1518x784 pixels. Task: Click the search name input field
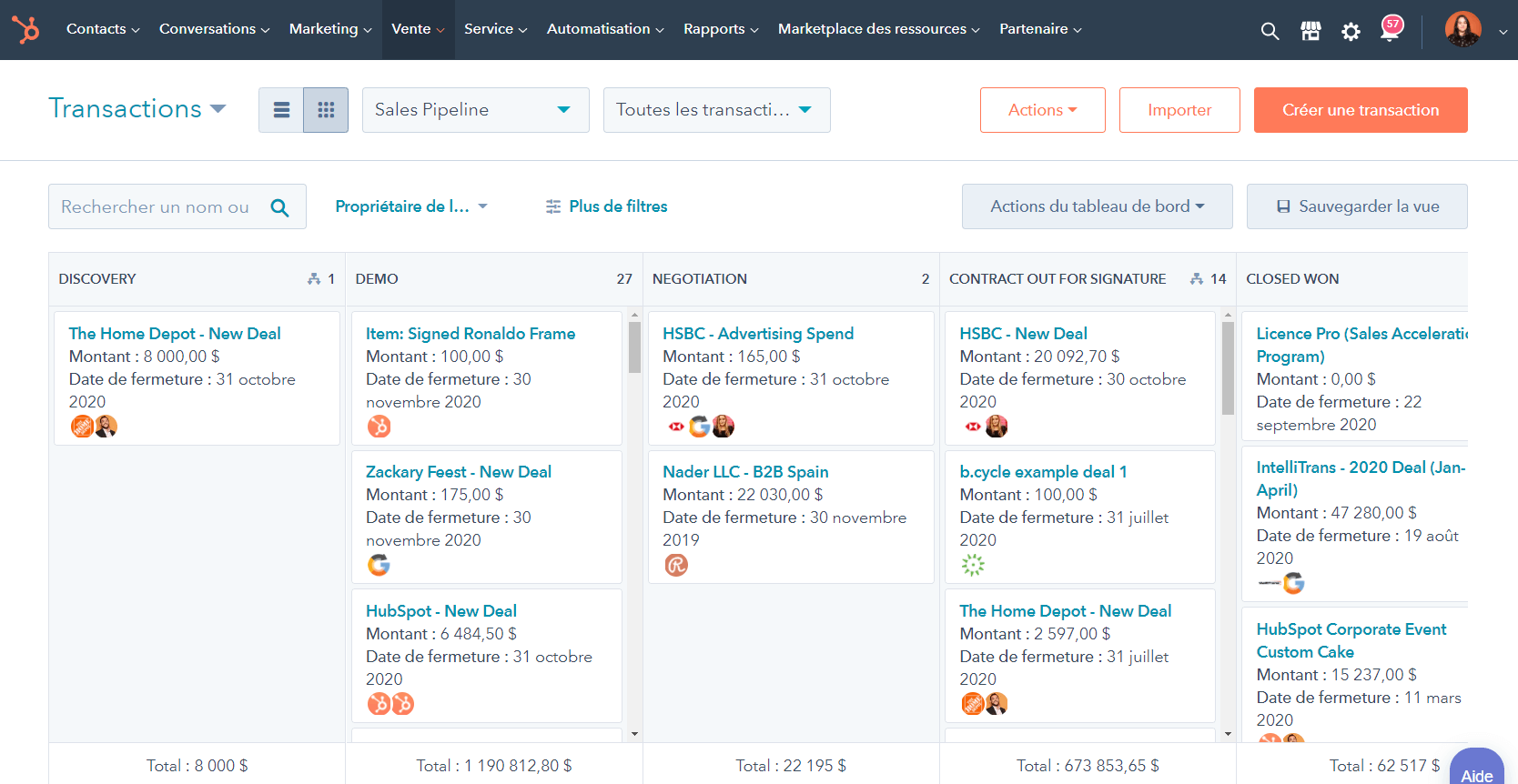tap(157, 207)
